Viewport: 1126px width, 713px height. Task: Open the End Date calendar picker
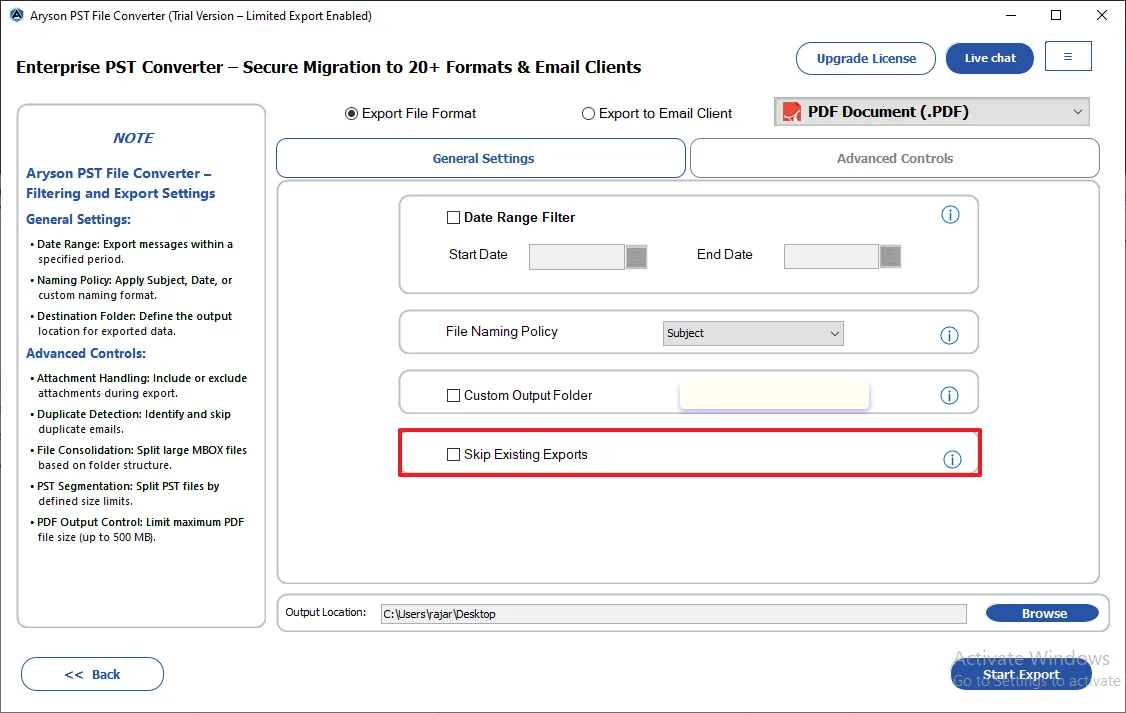tap(890, 256)
